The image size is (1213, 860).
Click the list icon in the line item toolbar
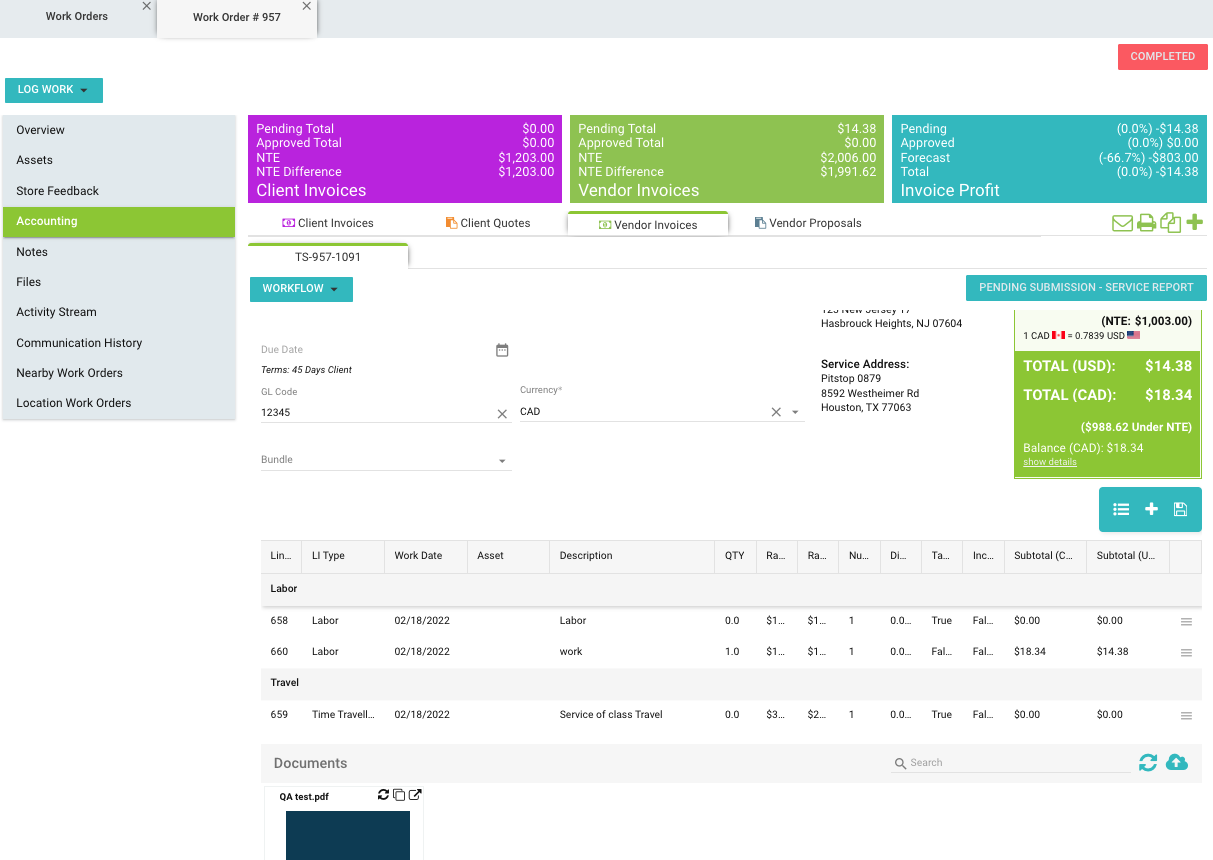1121,510
